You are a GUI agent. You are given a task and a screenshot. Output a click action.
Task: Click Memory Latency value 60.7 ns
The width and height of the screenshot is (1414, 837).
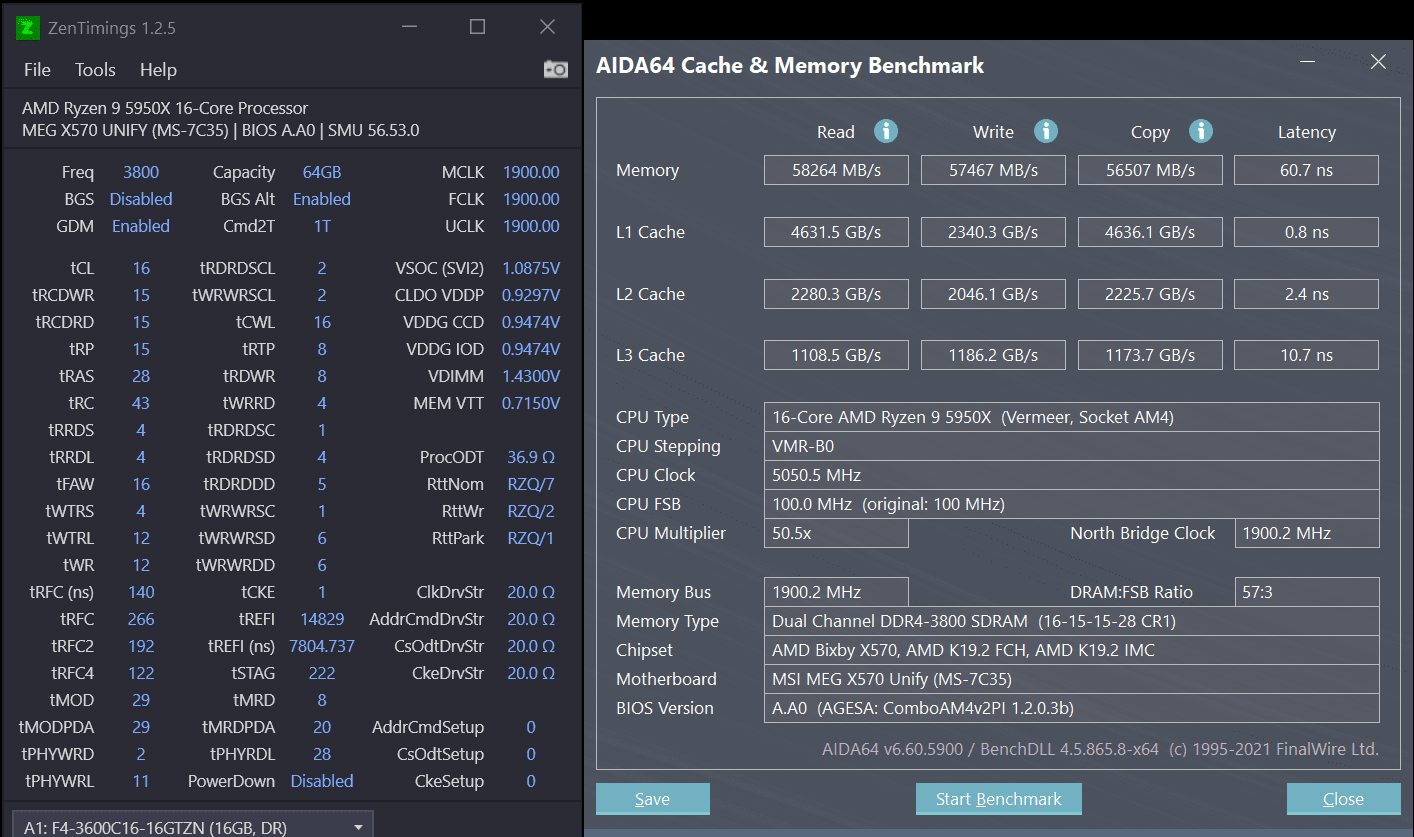coord(1306,170)
